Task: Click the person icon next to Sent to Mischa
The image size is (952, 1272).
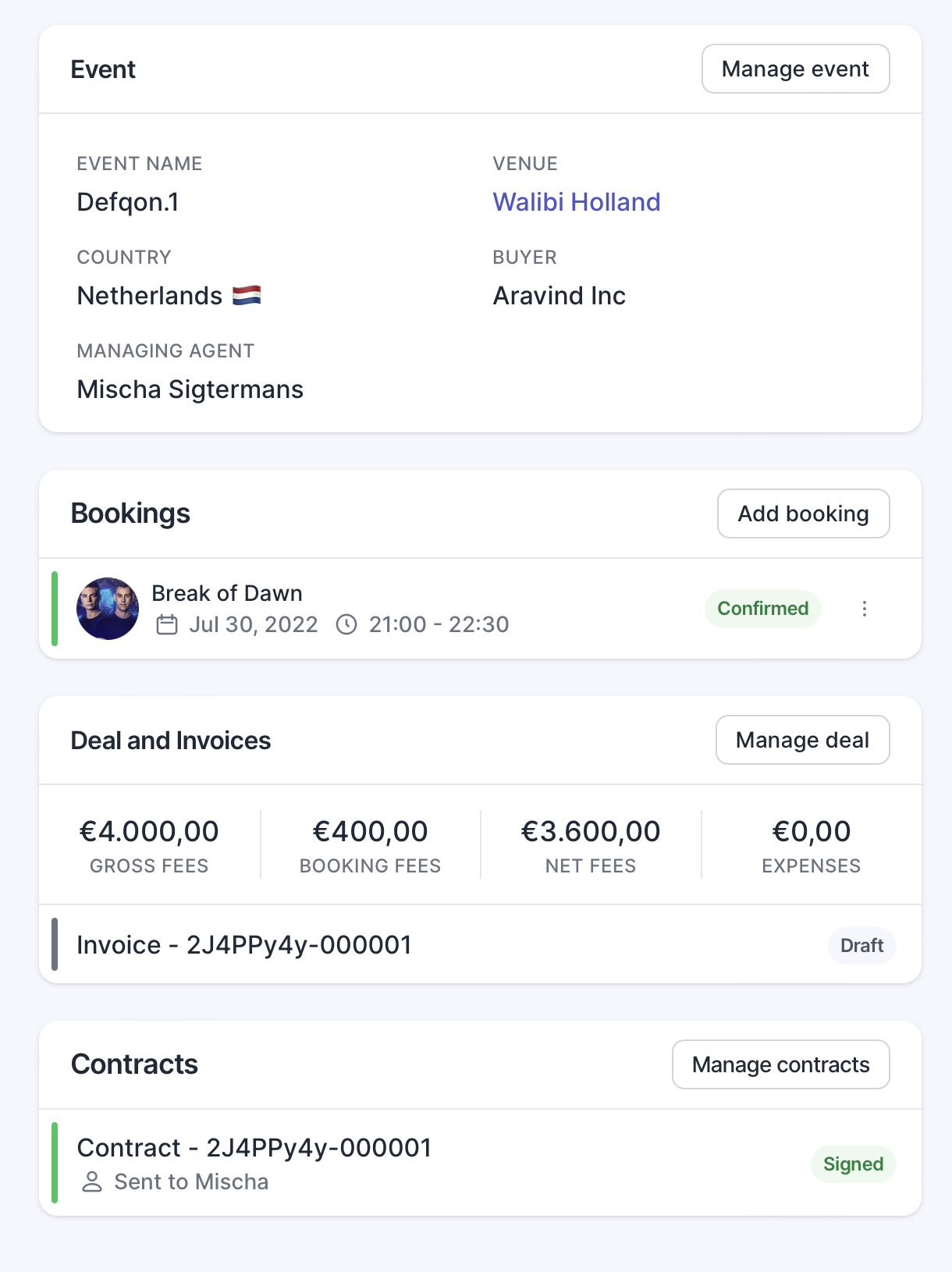Action: coord(91,1182)
